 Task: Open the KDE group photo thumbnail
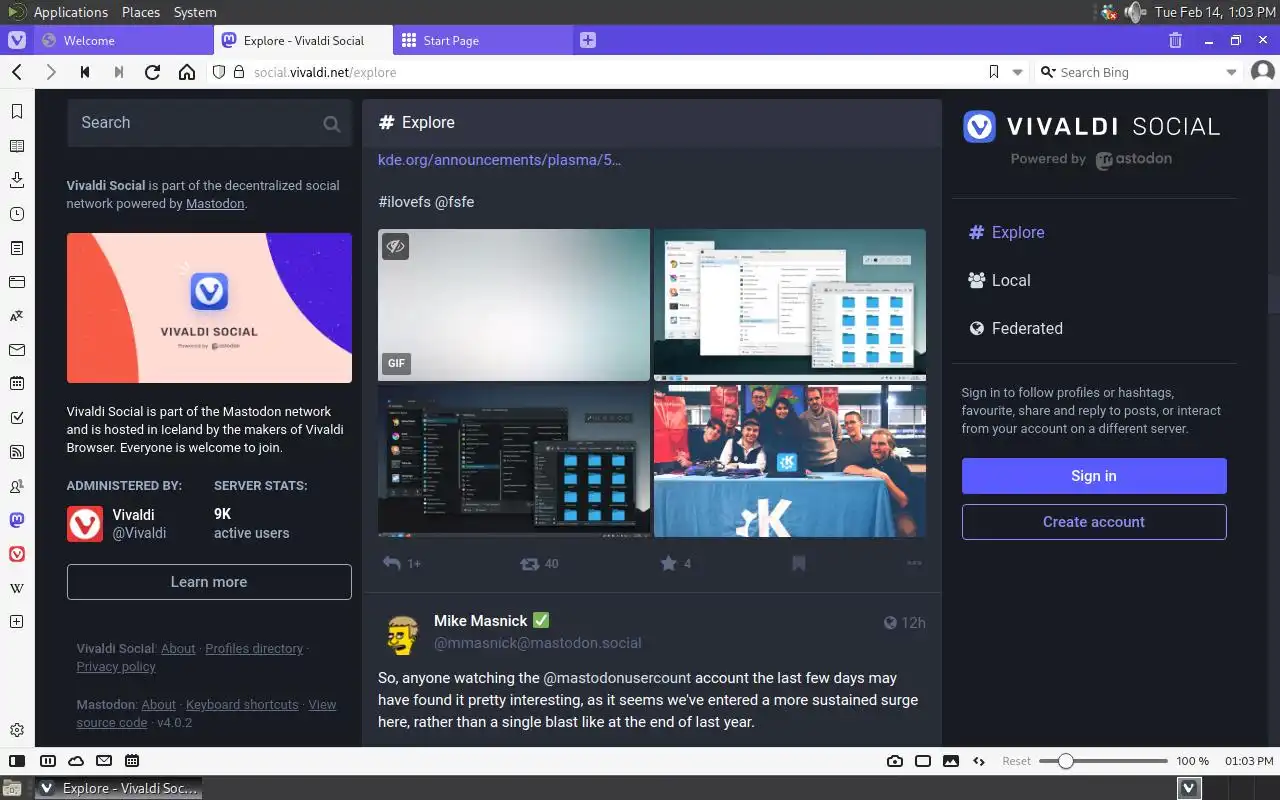(790, 461)
